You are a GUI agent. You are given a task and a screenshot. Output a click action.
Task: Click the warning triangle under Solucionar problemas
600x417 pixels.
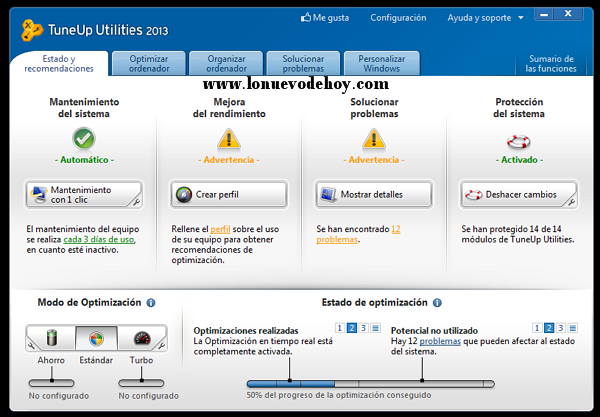point(374,139)
